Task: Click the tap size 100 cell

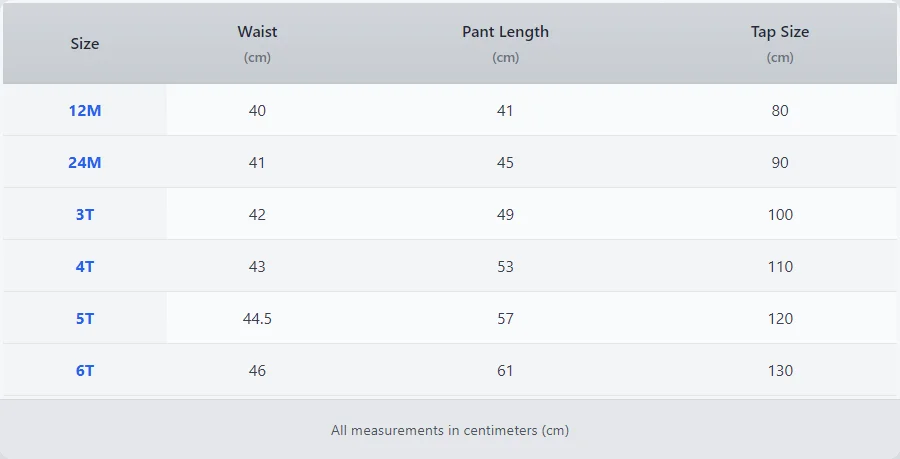Action: 780,215
